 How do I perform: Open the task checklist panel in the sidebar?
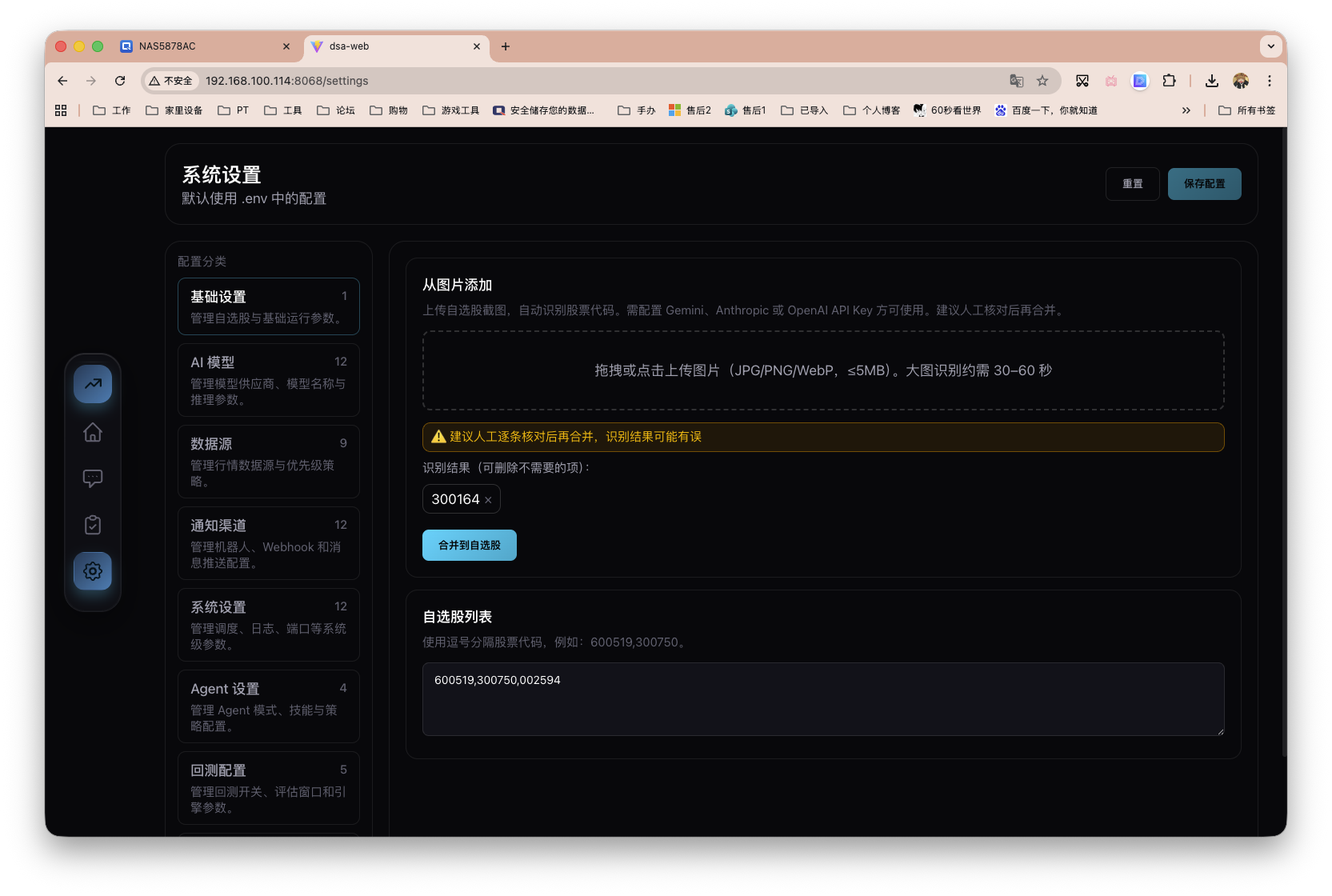[92, 525]
